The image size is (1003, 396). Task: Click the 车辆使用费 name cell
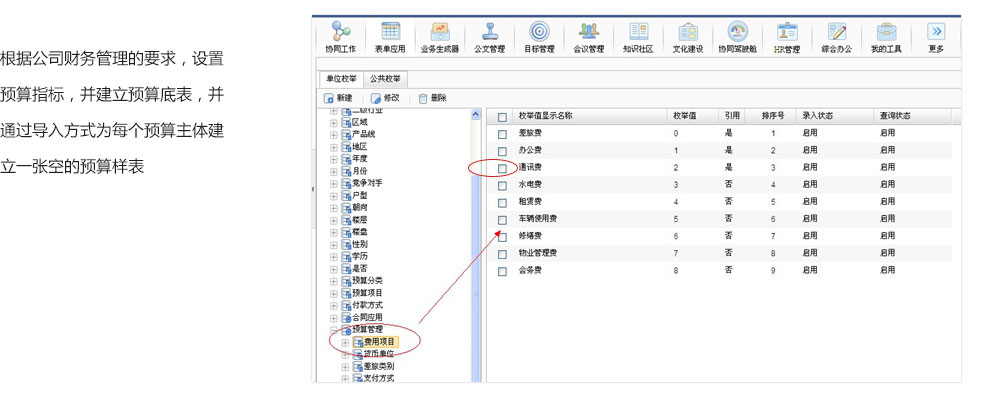(537, 219)
